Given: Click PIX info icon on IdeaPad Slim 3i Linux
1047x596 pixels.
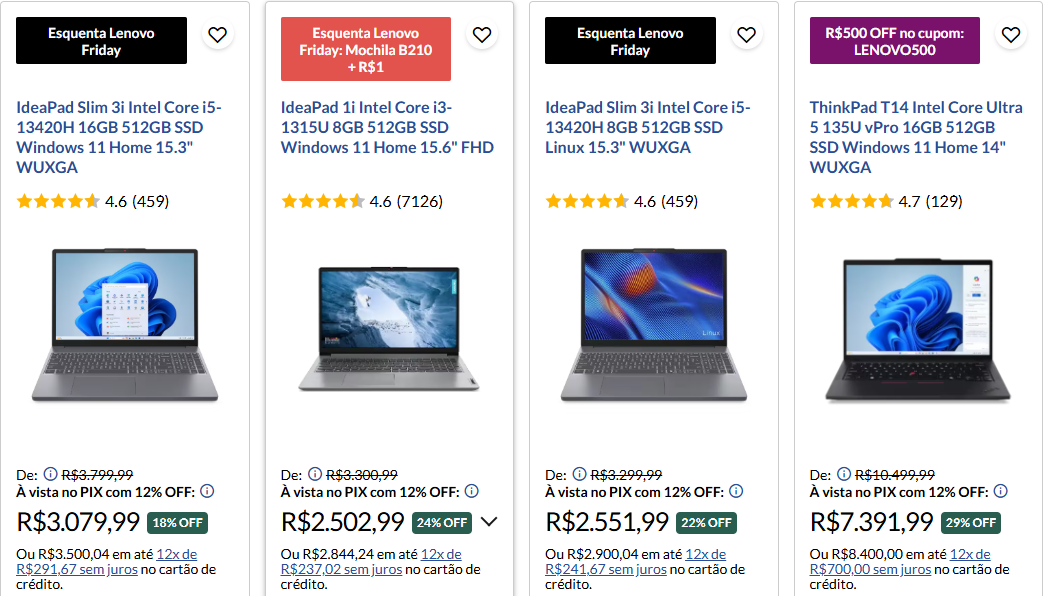Looking at the screenshot, I should 736,491.
